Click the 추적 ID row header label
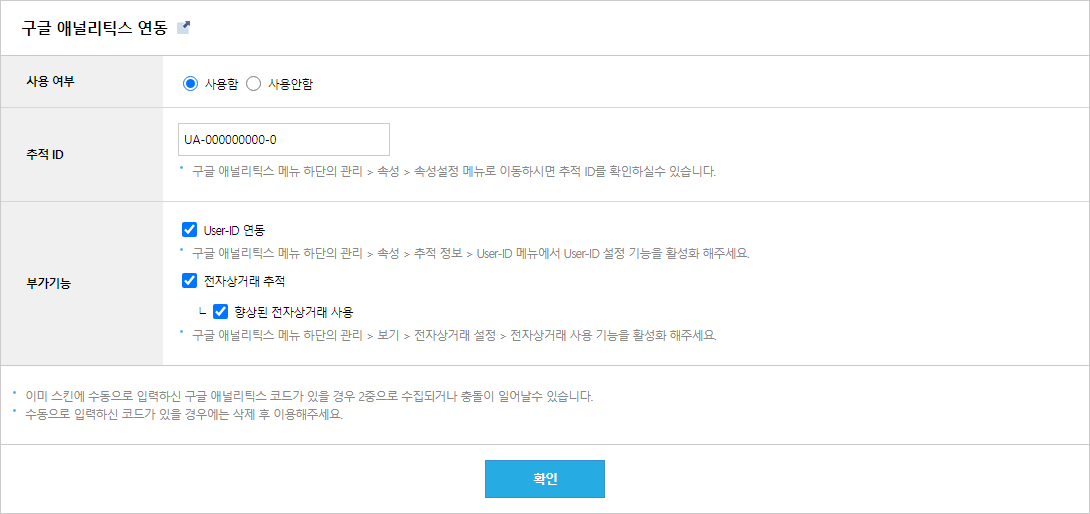Screen dimensions: 1090x514 tap(44, 154)
